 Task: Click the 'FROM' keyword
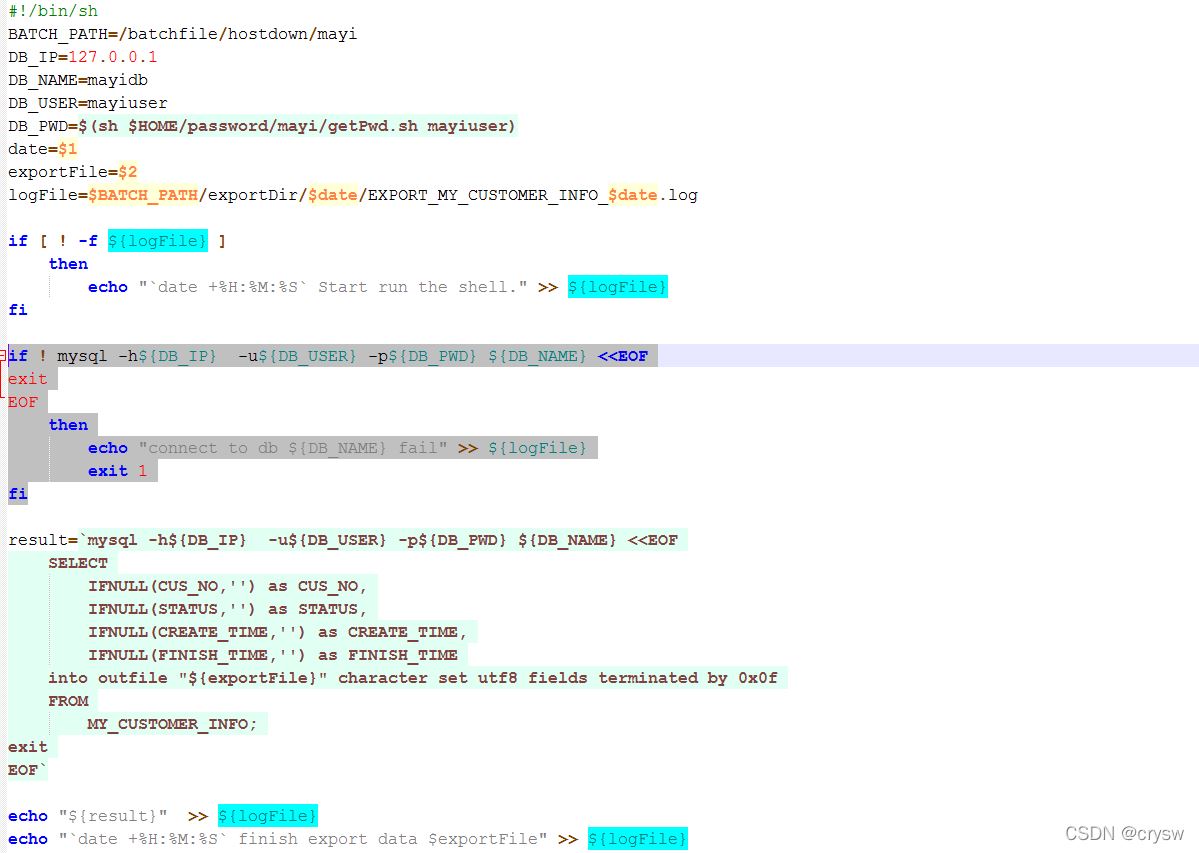click(68, 700)
